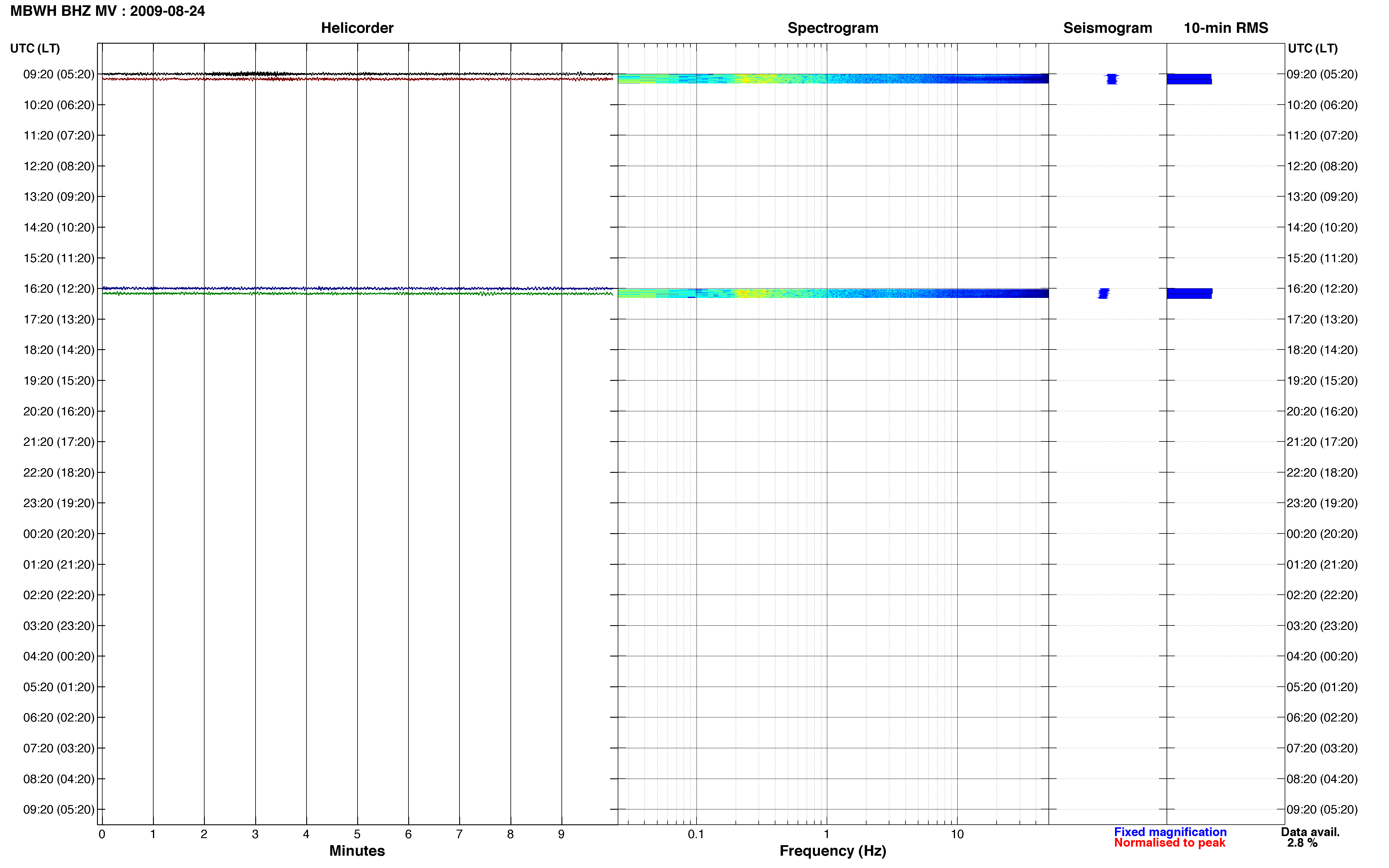
Task: Click the 09:20 spectrogram color band
Action: click(833, 79)
